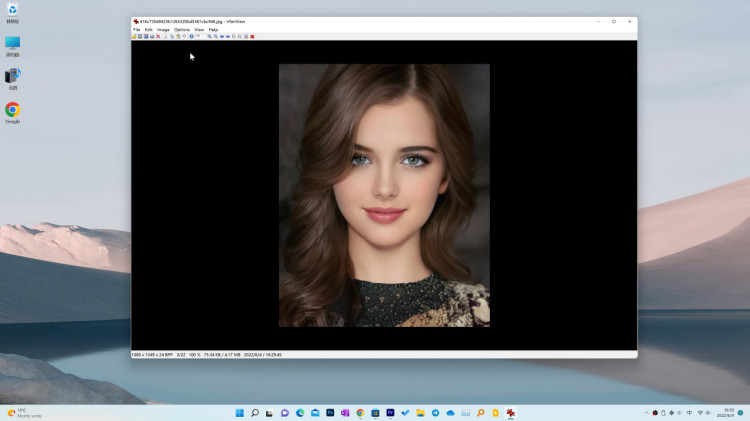Click the Print icon in toolbar
750x421 pixels.
[x=152, y=36]
